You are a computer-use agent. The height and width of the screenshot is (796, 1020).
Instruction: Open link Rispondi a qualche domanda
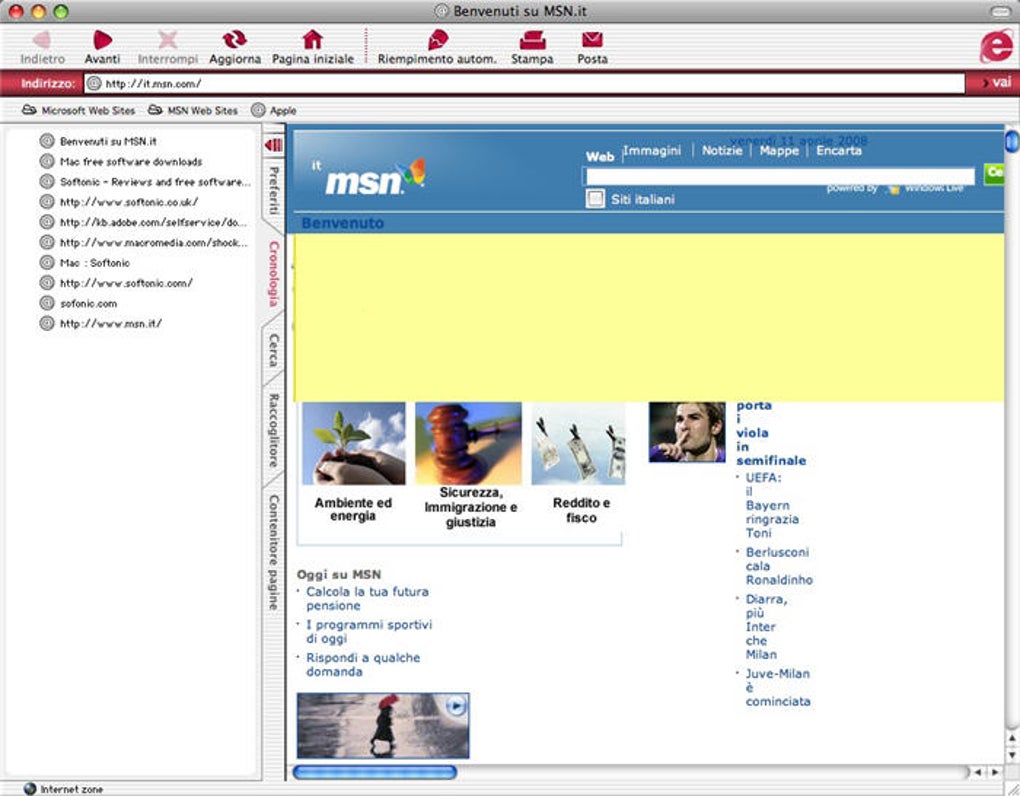363,664
